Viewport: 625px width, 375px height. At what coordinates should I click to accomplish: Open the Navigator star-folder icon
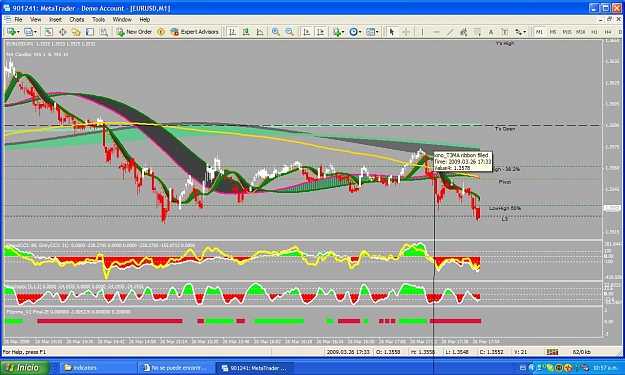click(x=76, y=31)
